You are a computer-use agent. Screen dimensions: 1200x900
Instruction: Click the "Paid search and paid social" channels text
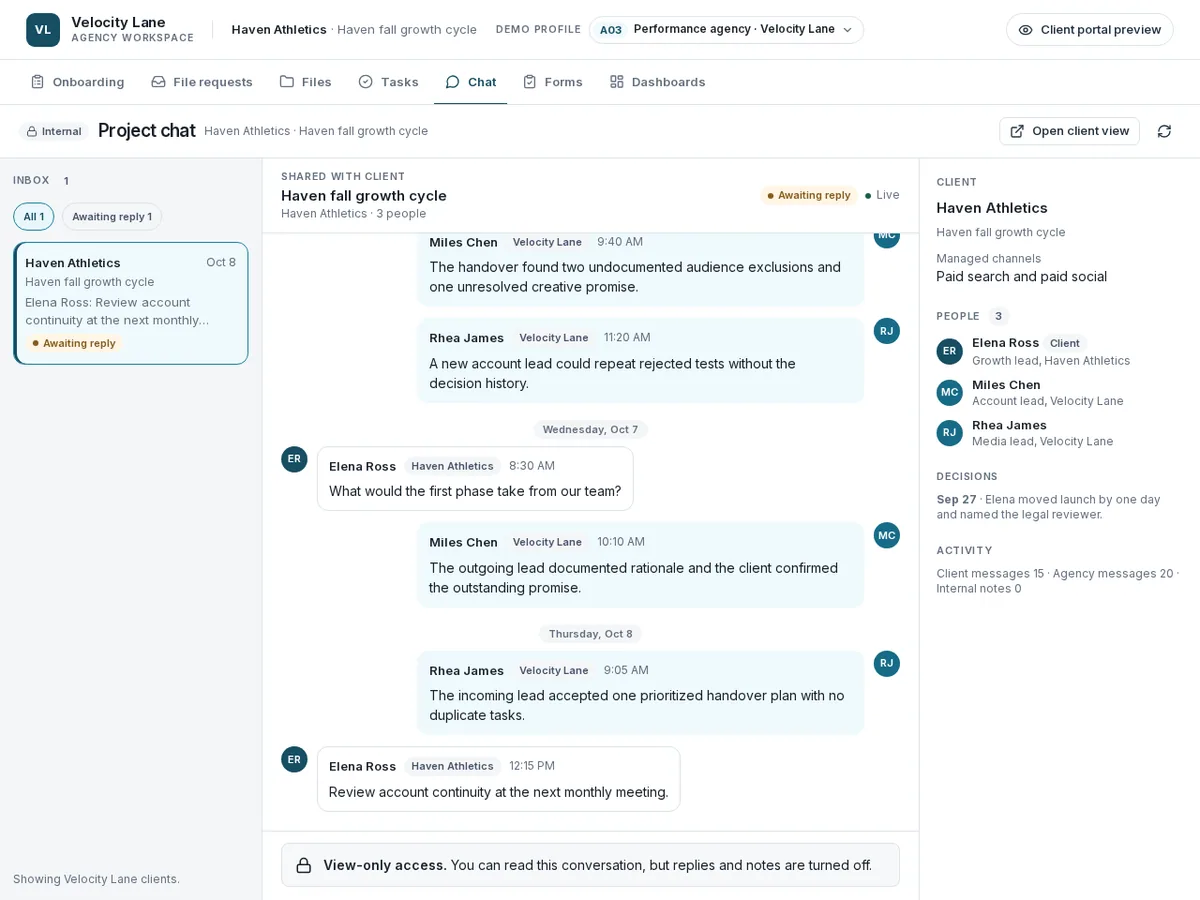coord(1022,277)
